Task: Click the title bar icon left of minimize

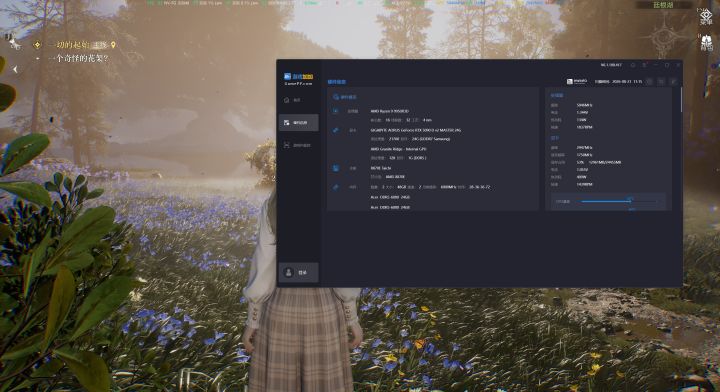Action: (x=644, y=65)
